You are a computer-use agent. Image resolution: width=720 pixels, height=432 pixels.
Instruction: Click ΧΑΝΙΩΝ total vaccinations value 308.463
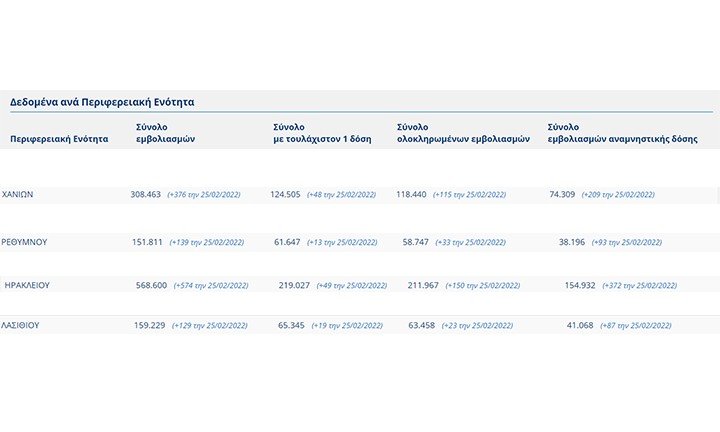click(x=146, y=194)
